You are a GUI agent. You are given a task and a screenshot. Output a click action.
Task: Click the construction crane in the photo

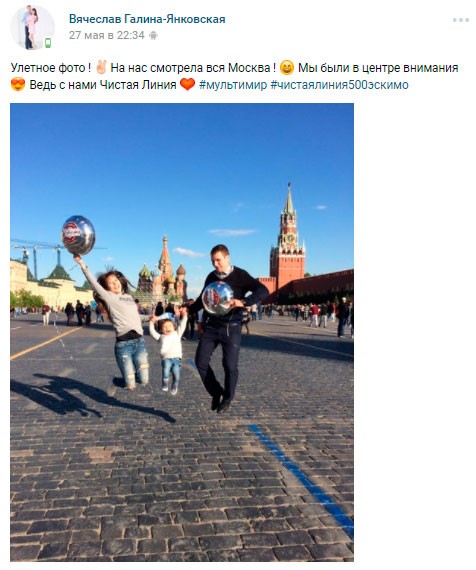click(x=40, y=254)
